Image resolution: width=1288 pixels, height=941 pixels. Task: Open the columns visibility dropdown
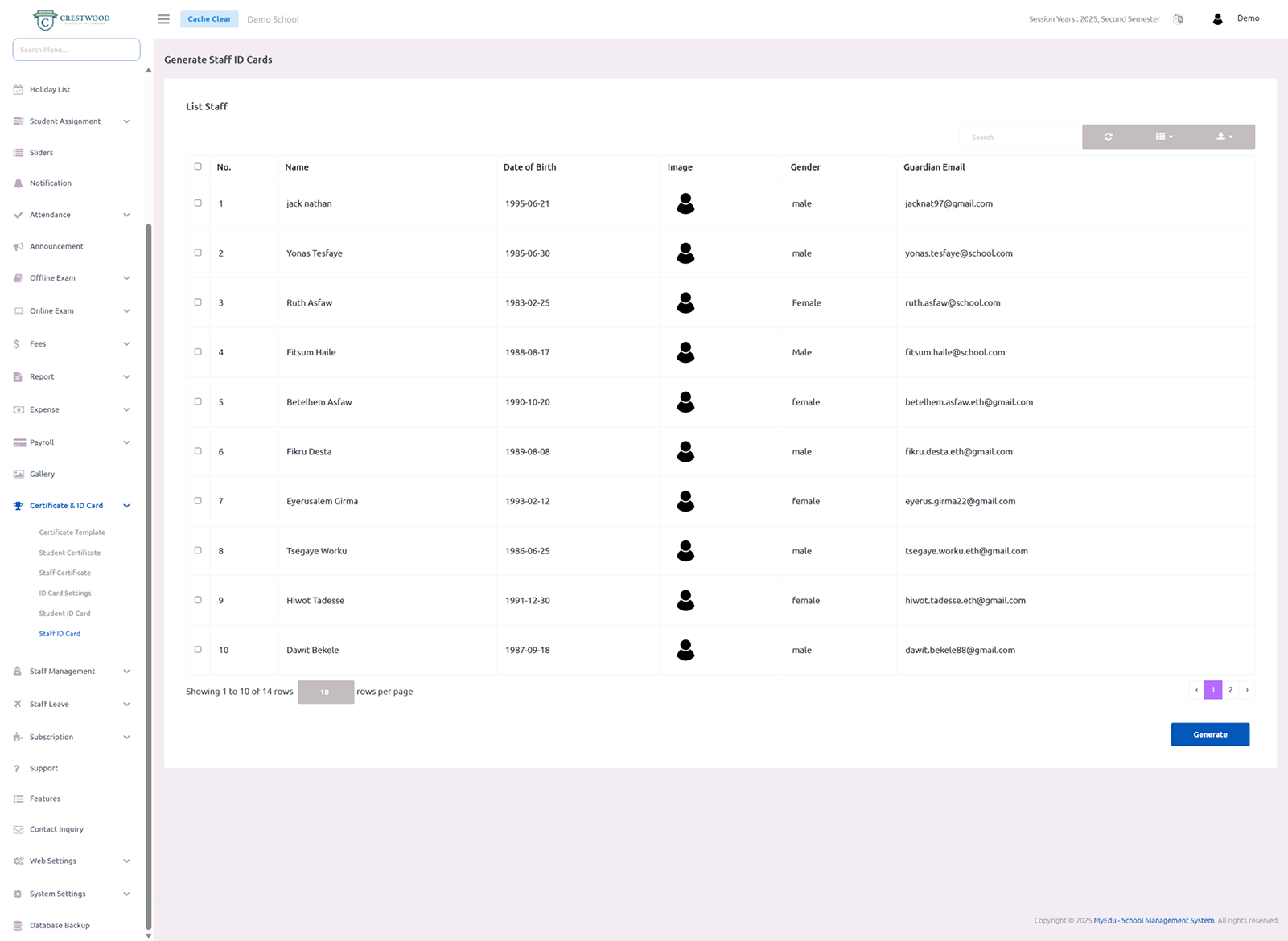pyautogui.click(x=1163, y=137)
